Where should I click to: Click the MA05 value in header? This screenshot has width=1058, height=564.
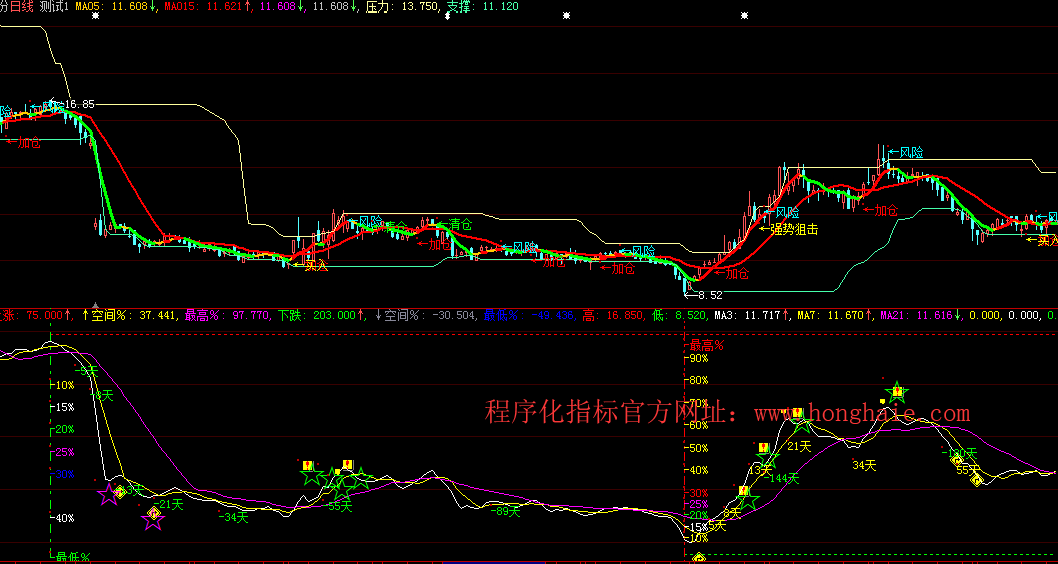pyautogui.click(x=111, y=7)
